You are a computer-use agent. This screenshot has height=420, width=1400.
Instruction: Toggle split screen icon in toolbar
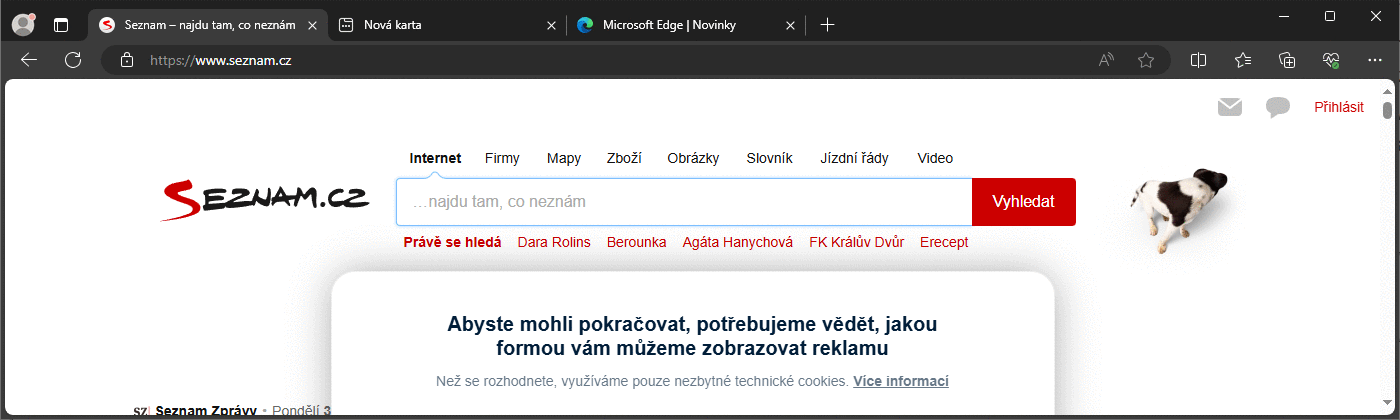(1198, 60)
